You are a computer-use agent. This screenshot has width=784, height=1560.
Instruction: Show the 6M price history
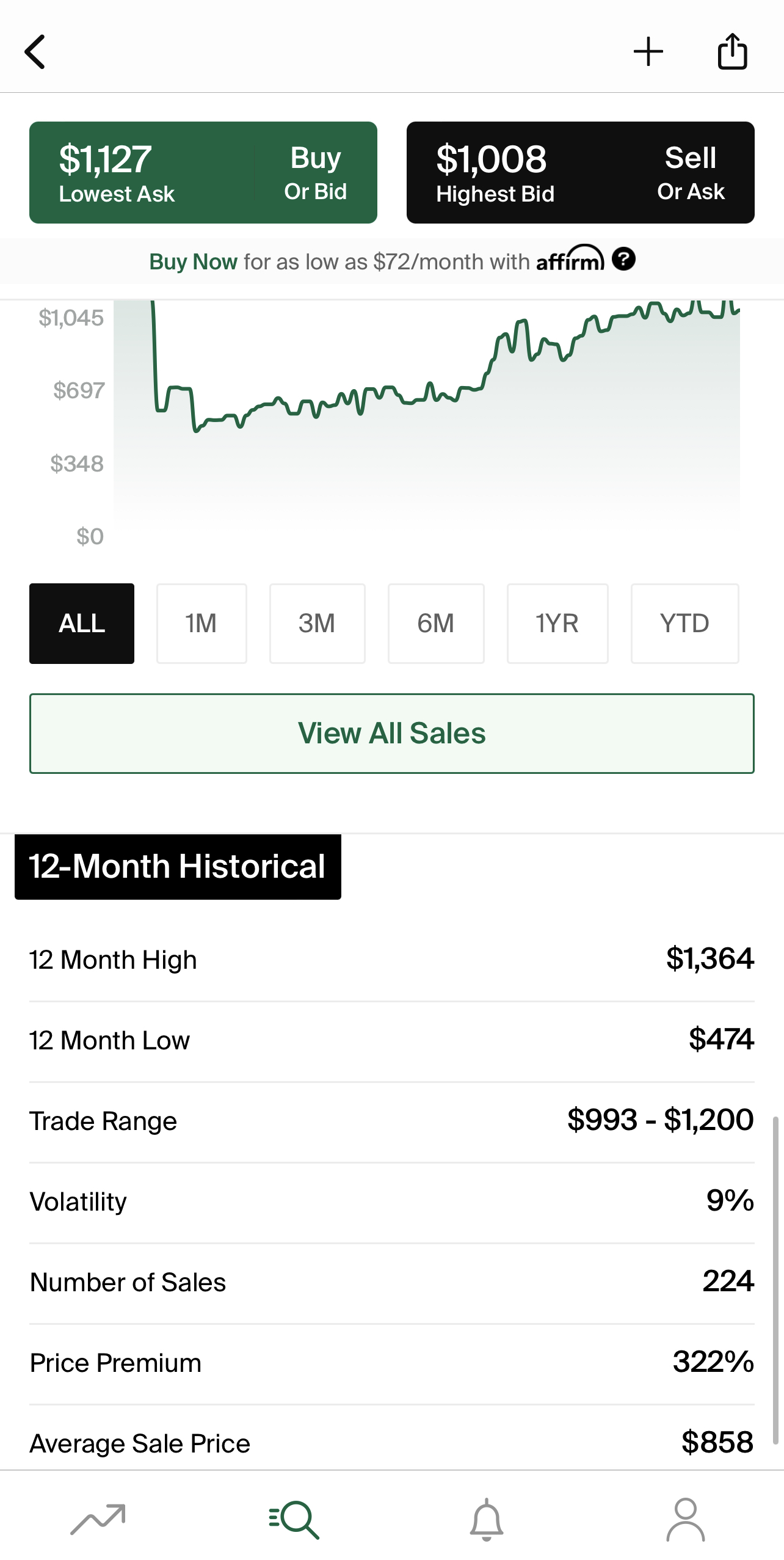tap(436, 623)
